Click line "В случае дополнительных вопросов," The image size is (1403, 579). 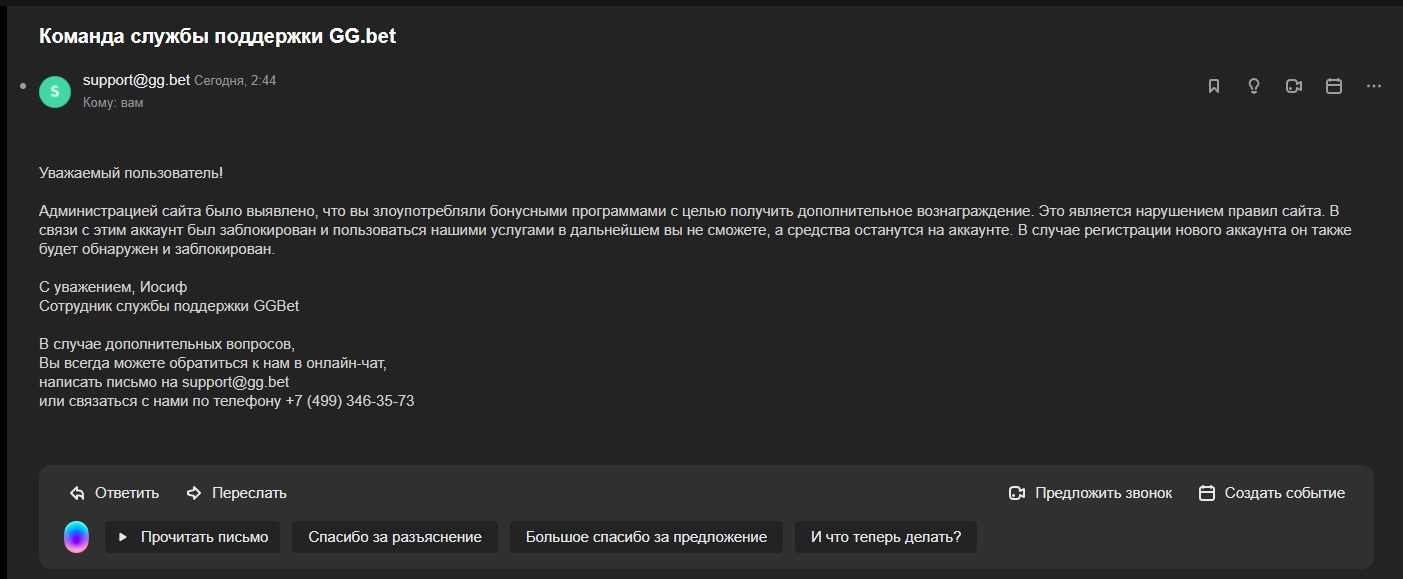(x=167, y=344)
